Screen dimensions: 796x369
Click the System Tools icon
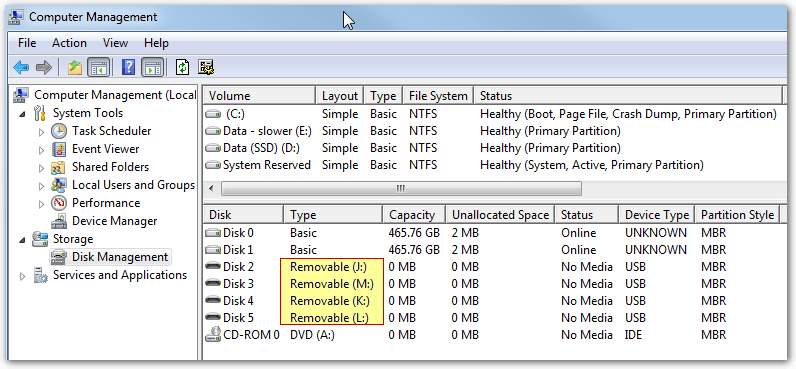(x=40, y=113)
